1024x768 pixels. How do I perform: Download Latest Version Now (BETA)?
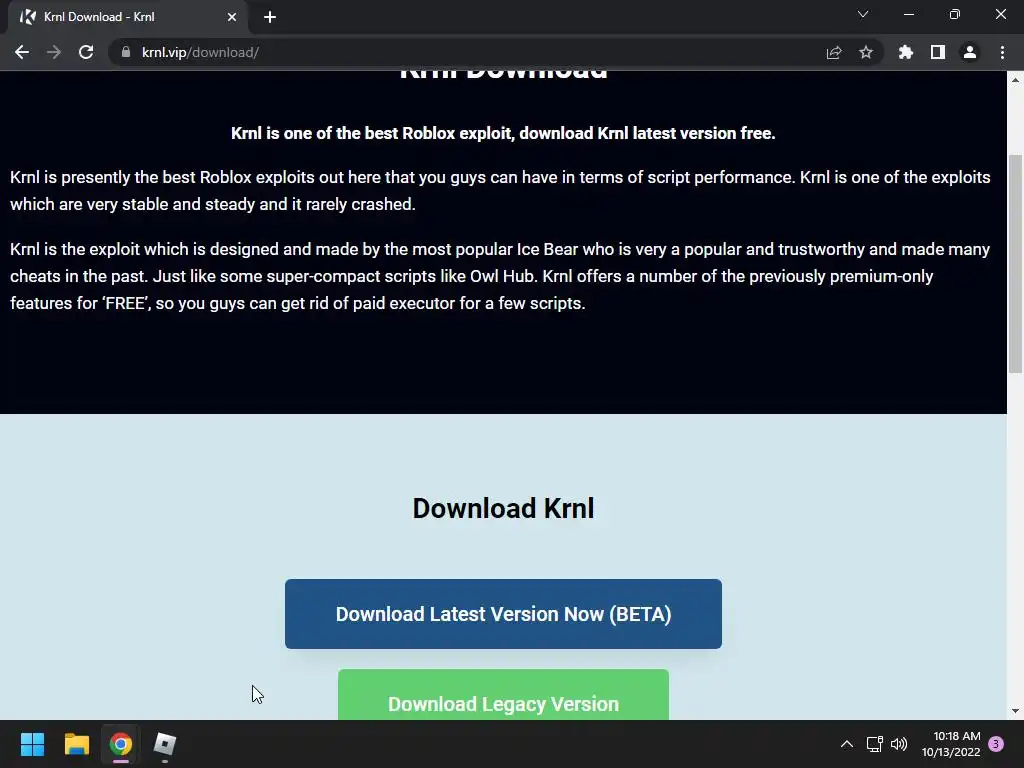(503, 614)
